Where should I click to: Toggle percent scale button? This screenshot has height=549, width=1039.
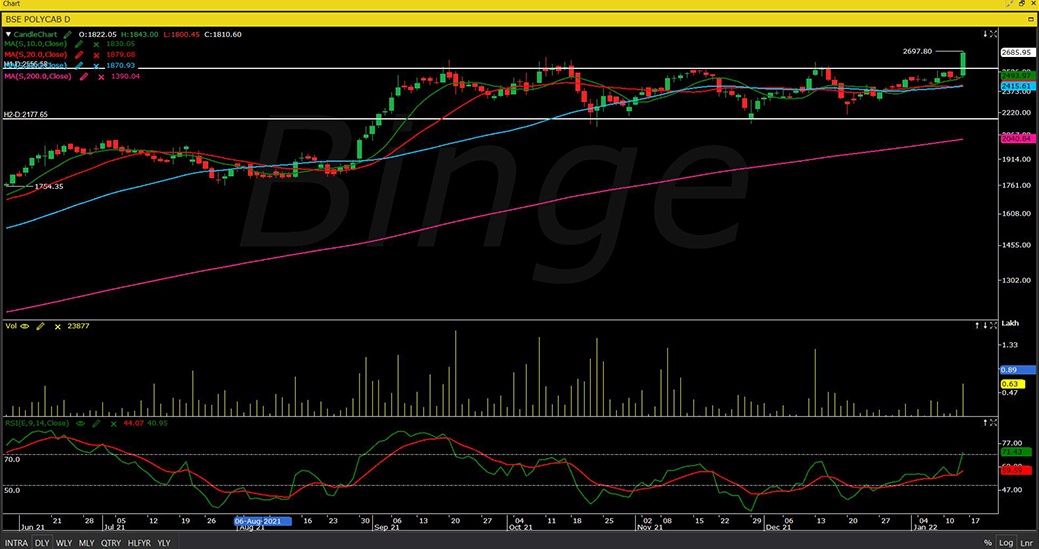[988, 542]
